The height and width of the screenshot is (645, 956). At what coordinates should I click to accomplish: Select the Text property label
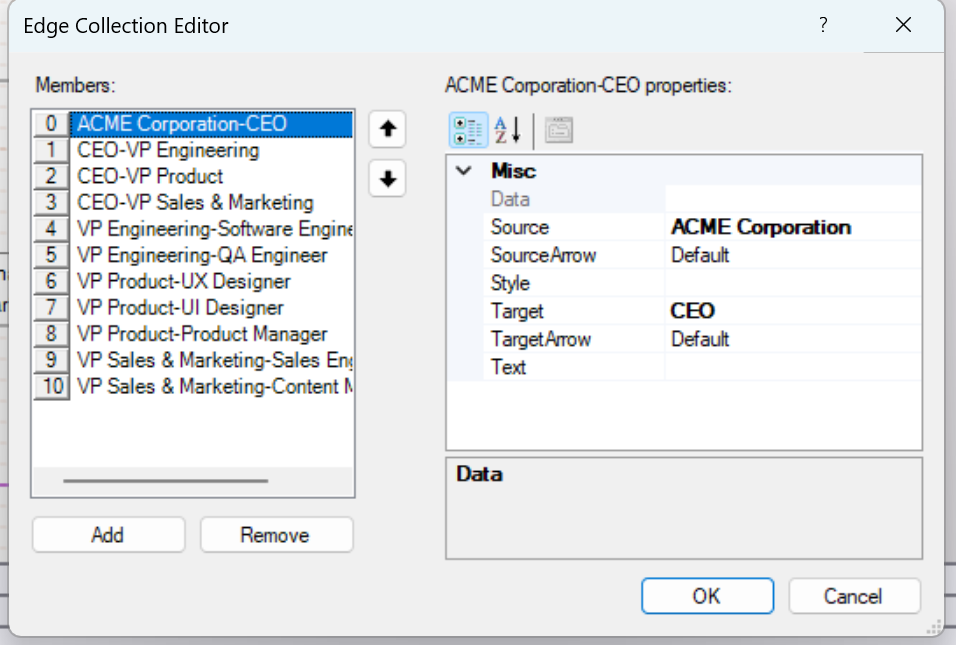(508, 367)
